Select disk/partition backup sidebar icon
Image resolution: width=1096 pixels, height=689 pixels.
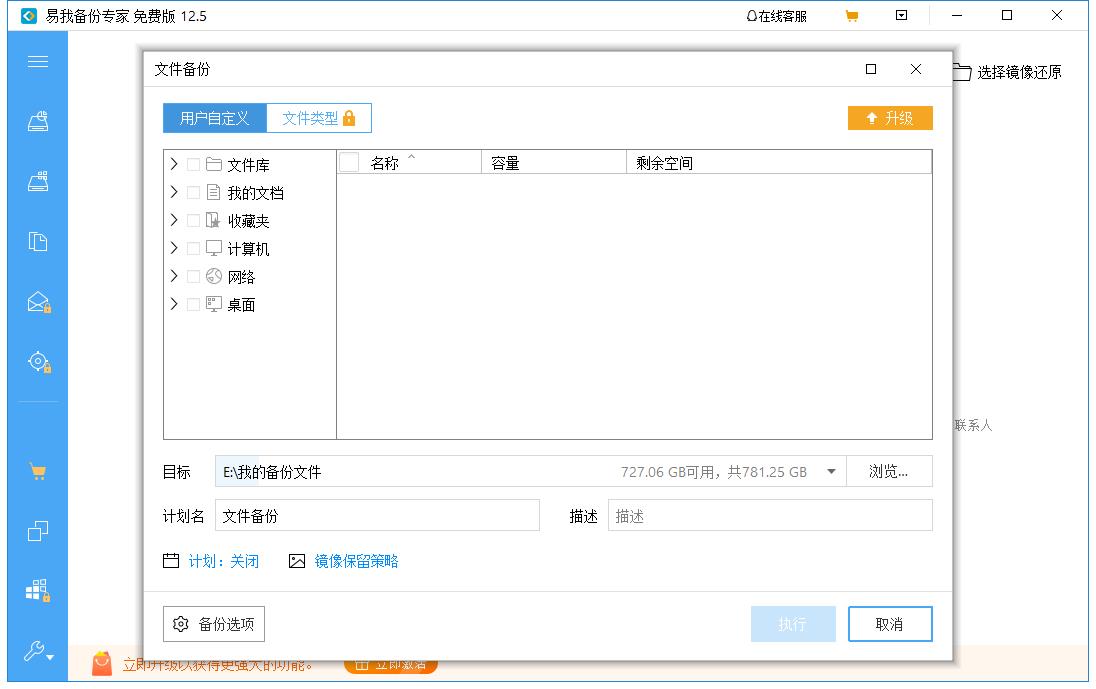[38, 122]
